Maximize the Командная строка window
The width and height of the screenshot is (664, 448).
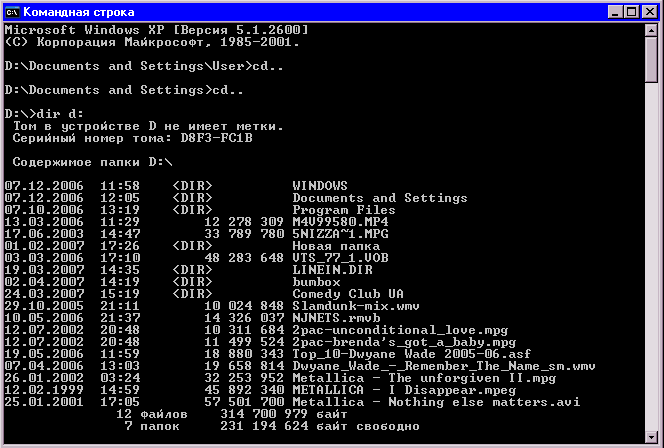631,12
